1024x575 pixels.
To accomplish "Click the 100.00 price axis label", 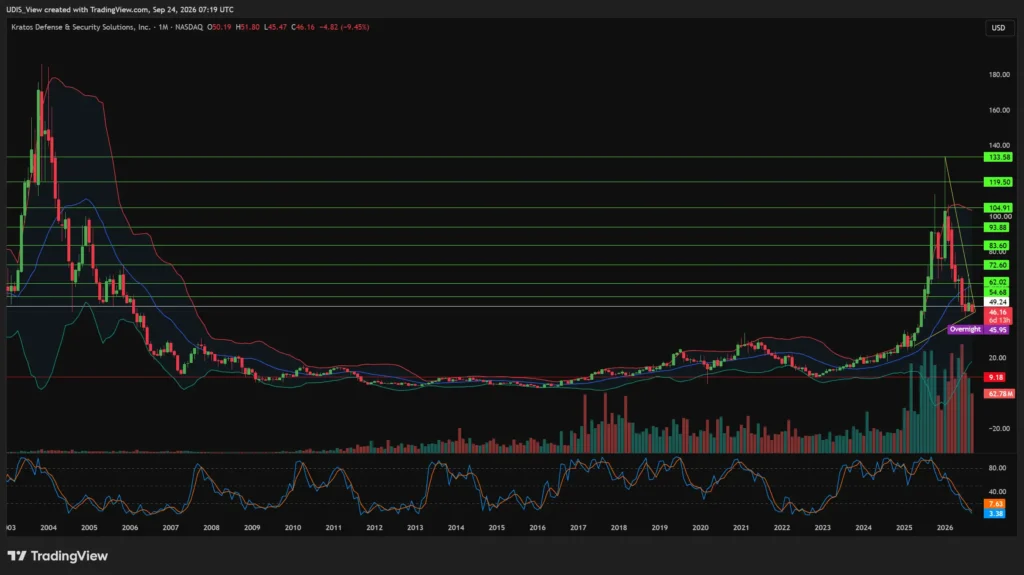I will 999,216.
